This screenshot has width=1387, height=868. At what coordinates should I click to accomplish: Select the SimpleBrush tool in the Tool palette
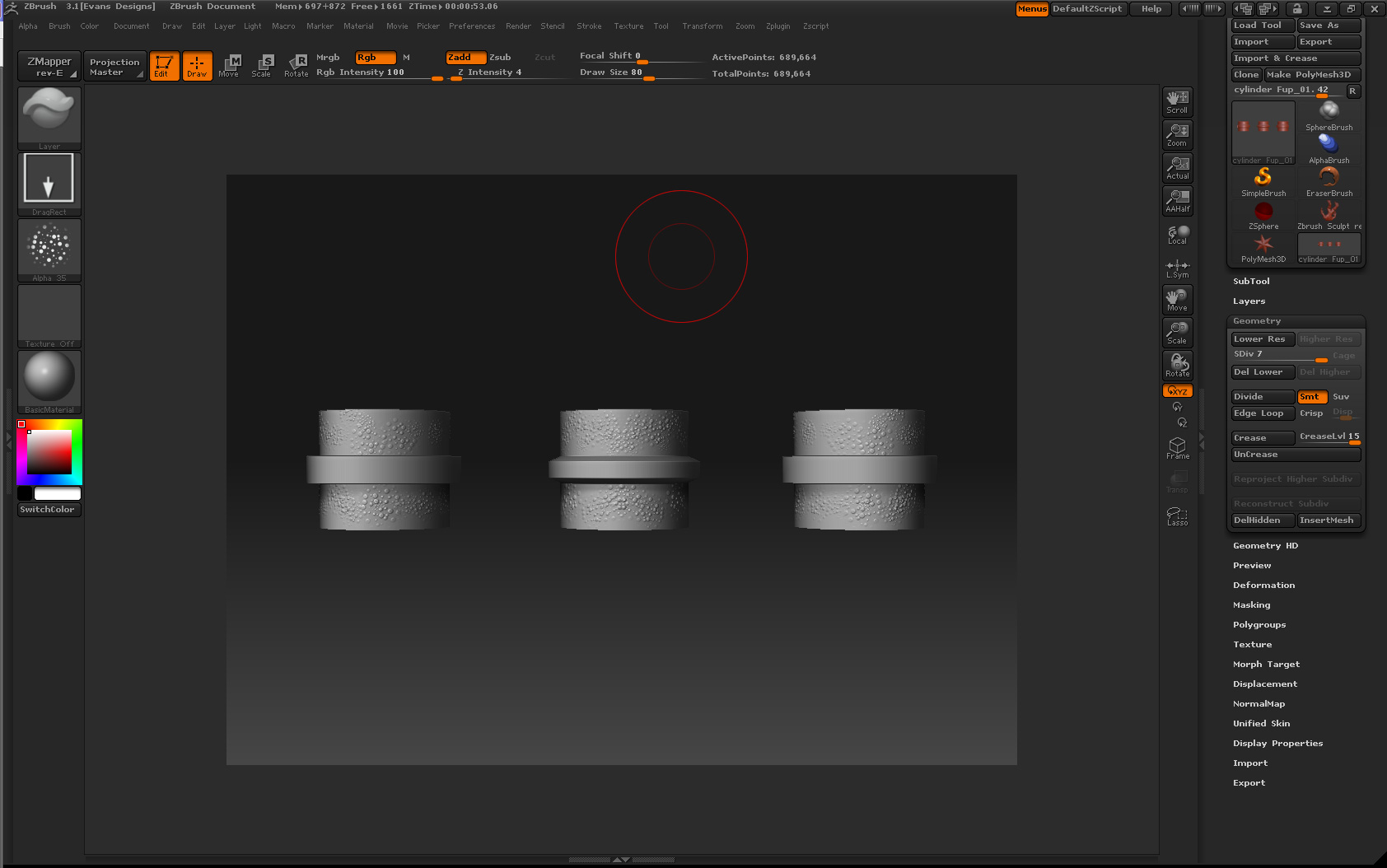click(1263, 181)
